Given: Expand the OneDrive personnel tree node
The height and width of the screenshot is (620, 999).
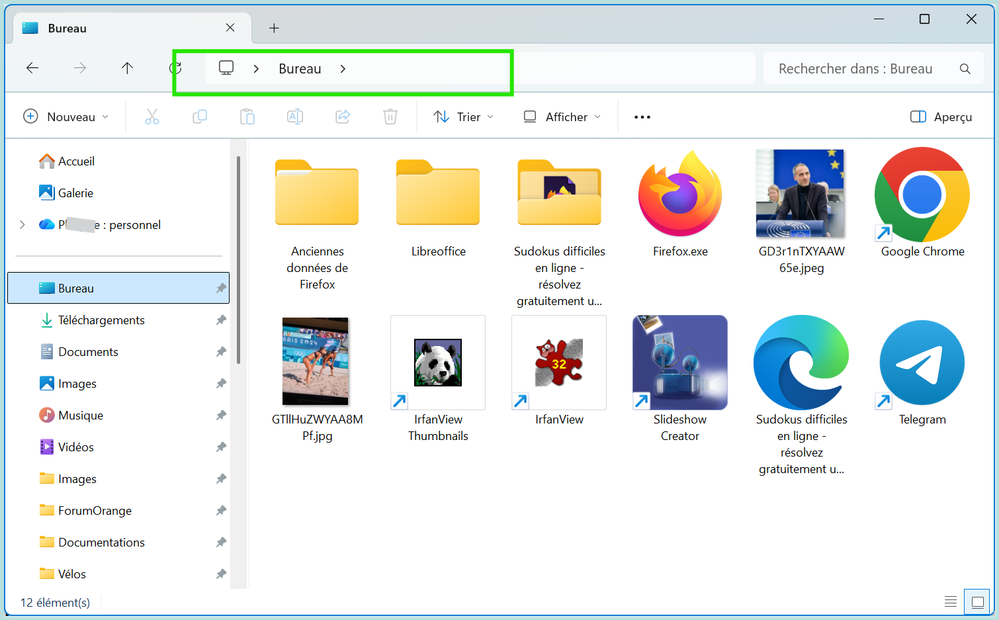Looking at the screenshot, I should click(x=22, y=224).
